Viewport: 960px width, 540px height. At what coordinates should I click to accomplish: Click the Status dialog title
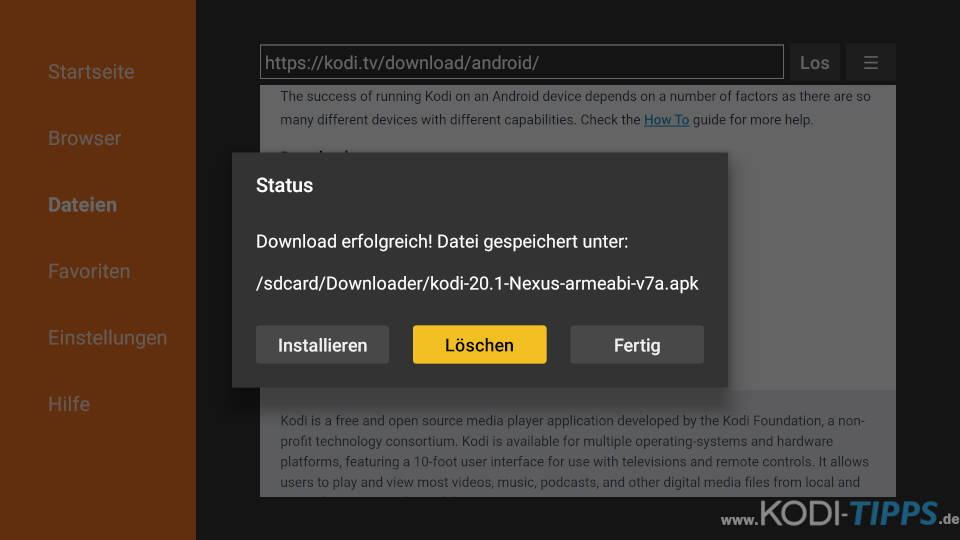click(284, 185)
